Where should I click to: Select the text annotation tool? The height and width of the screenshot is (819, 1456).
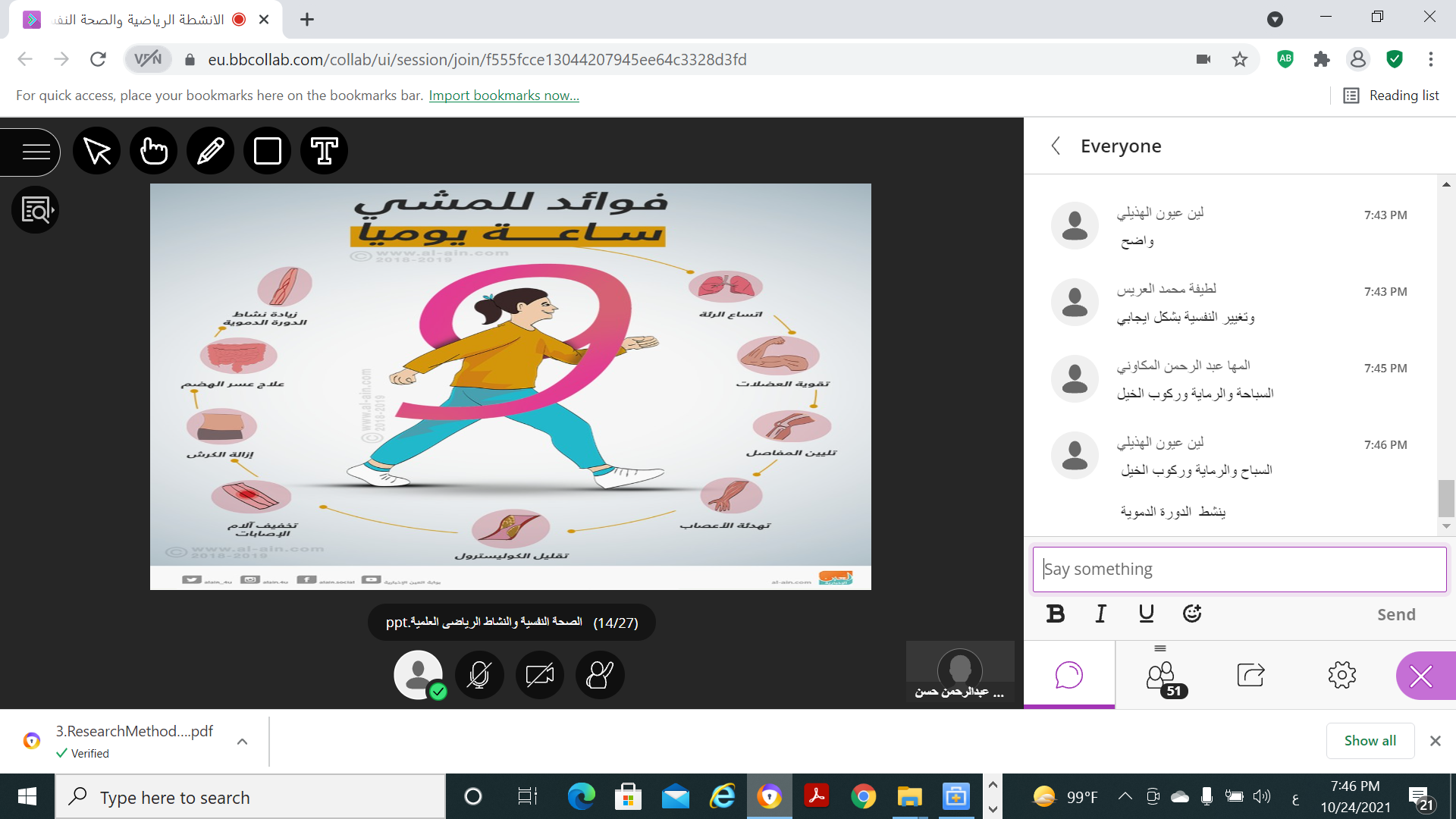point(324,151)
